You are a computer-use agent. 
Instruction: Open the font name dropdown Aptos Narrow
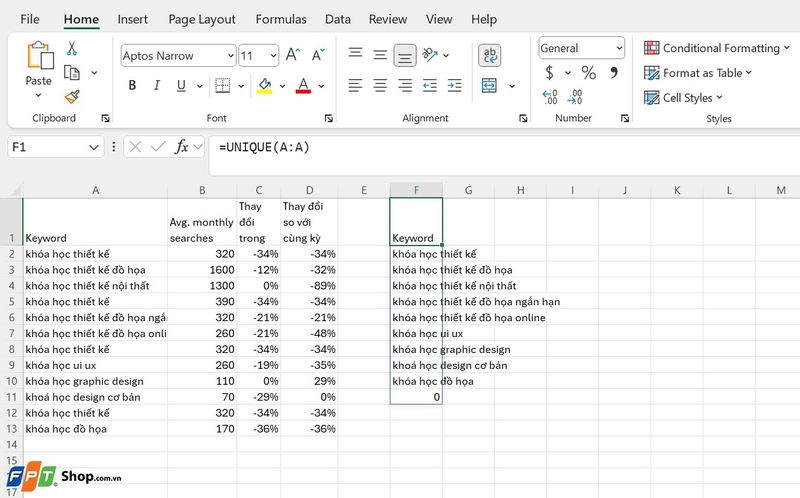(231, 56)
